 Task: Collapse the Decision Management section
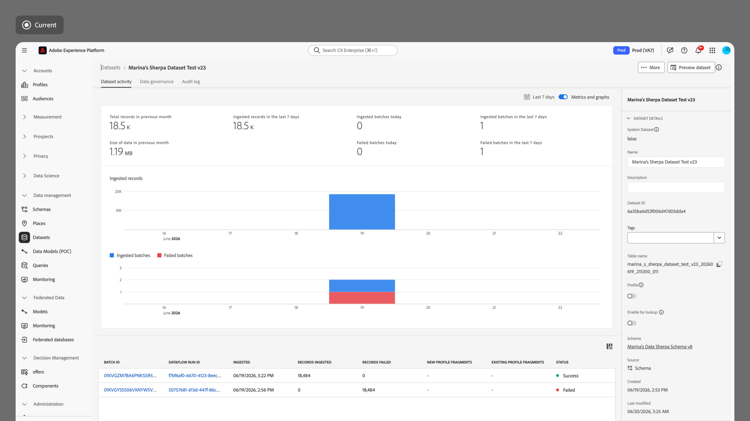click(x=24, y=358)
